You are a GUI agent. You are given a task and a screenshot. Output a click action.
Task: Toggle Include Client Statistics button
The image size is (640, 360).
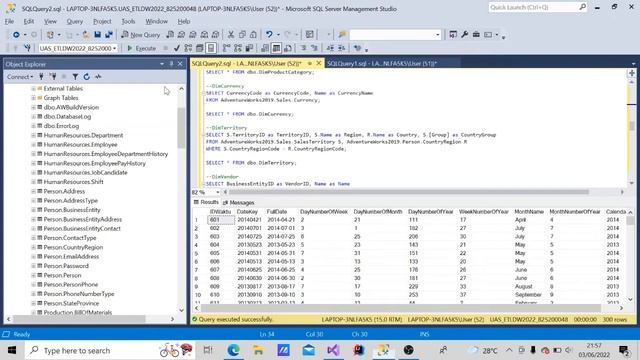pyautogui.click(x=249, y=48)
